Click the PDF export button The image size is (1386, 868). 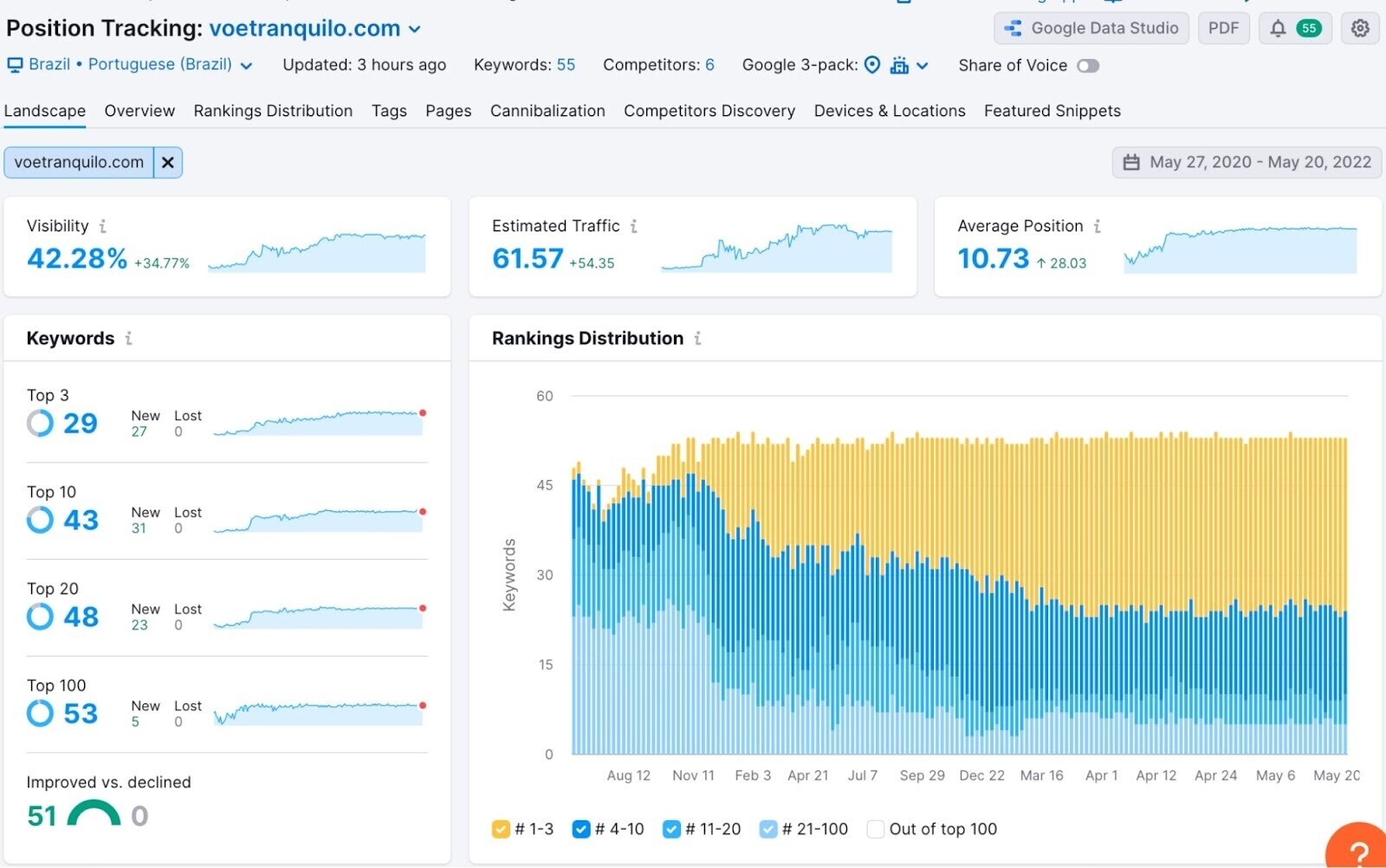click(1223, 28)
